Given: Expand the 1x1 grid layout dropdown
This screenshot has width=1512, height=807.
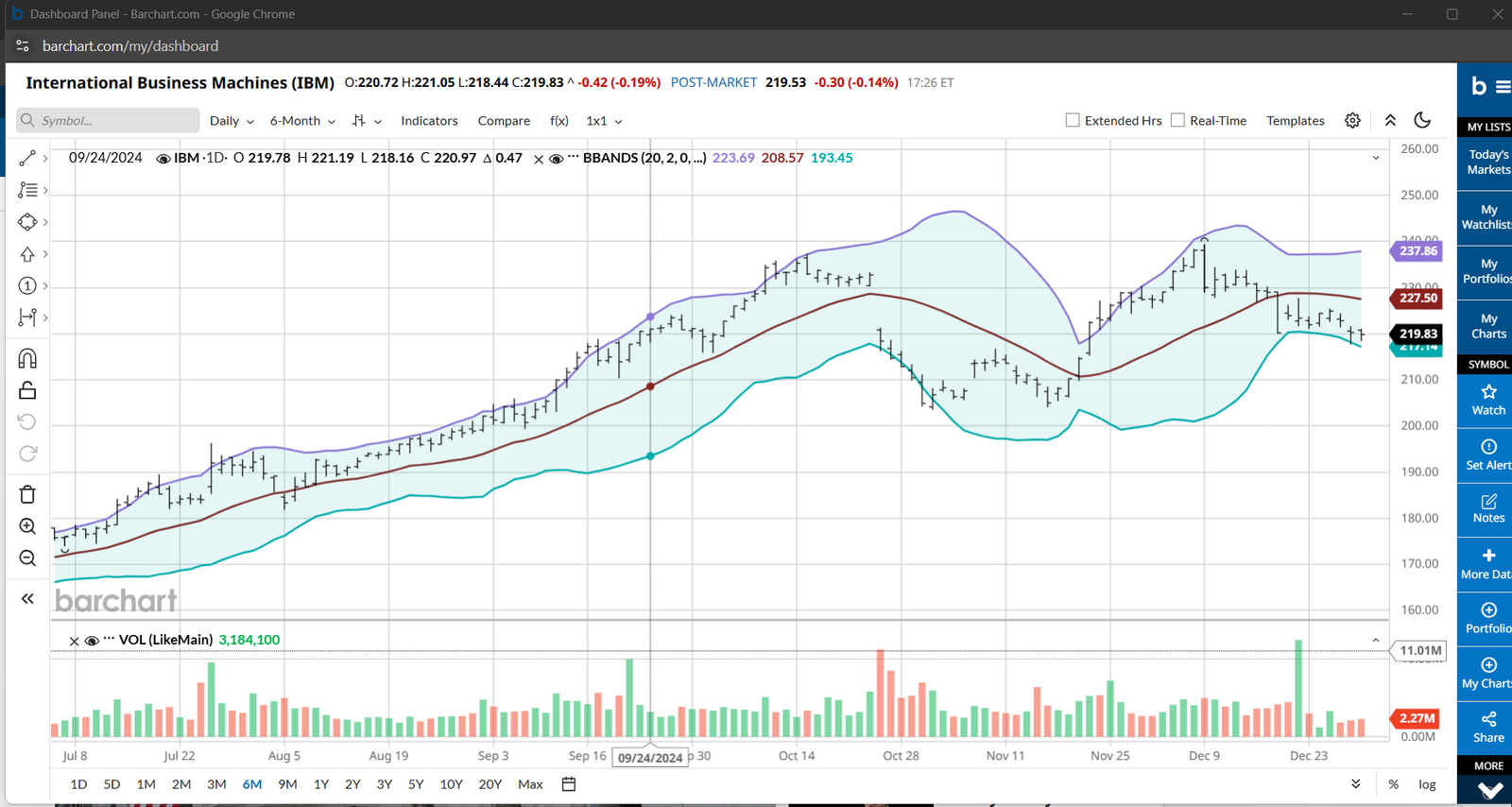Looking at the screenshot, I should pyautogui.click(x=604, y=121).
